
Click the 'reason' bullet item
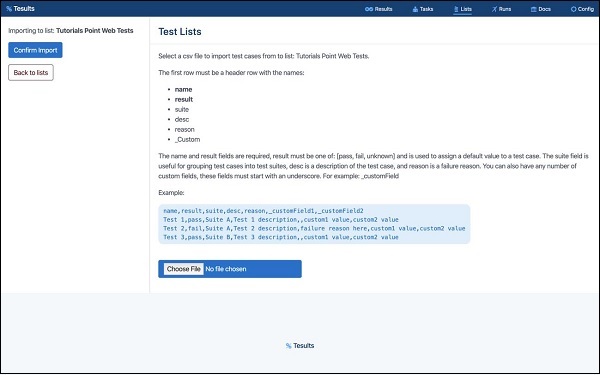pos(184,129)
